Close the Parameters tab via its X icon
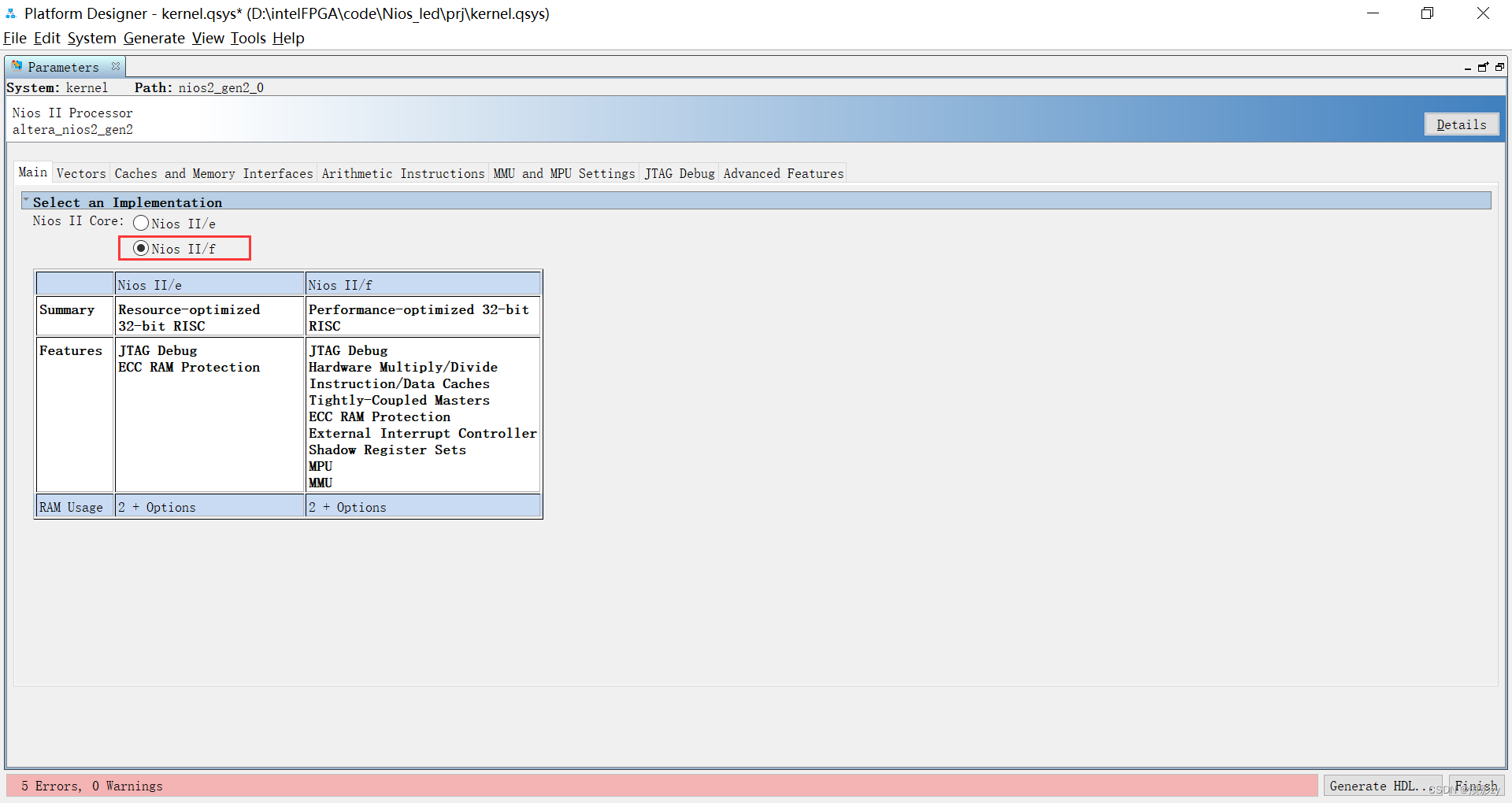The width and height of the screenshot is (1512, 803). pos(116,66)
